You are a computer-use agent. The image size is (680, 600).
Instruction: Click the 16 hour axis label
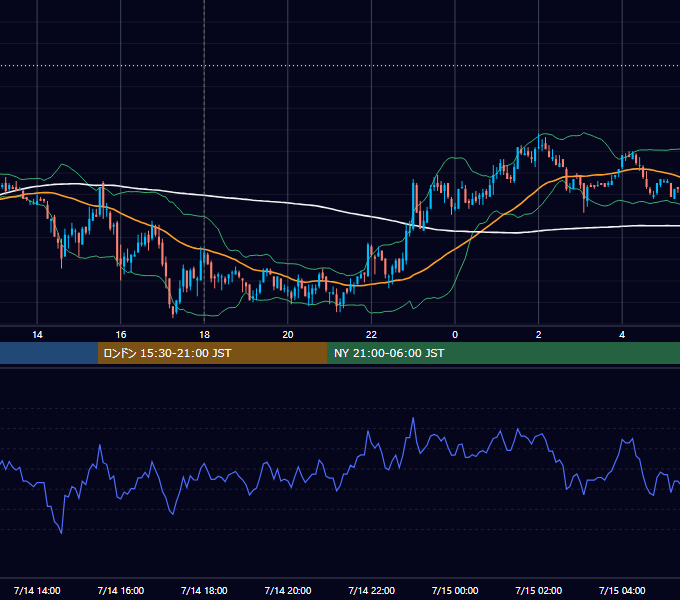[x=121, y=335]
